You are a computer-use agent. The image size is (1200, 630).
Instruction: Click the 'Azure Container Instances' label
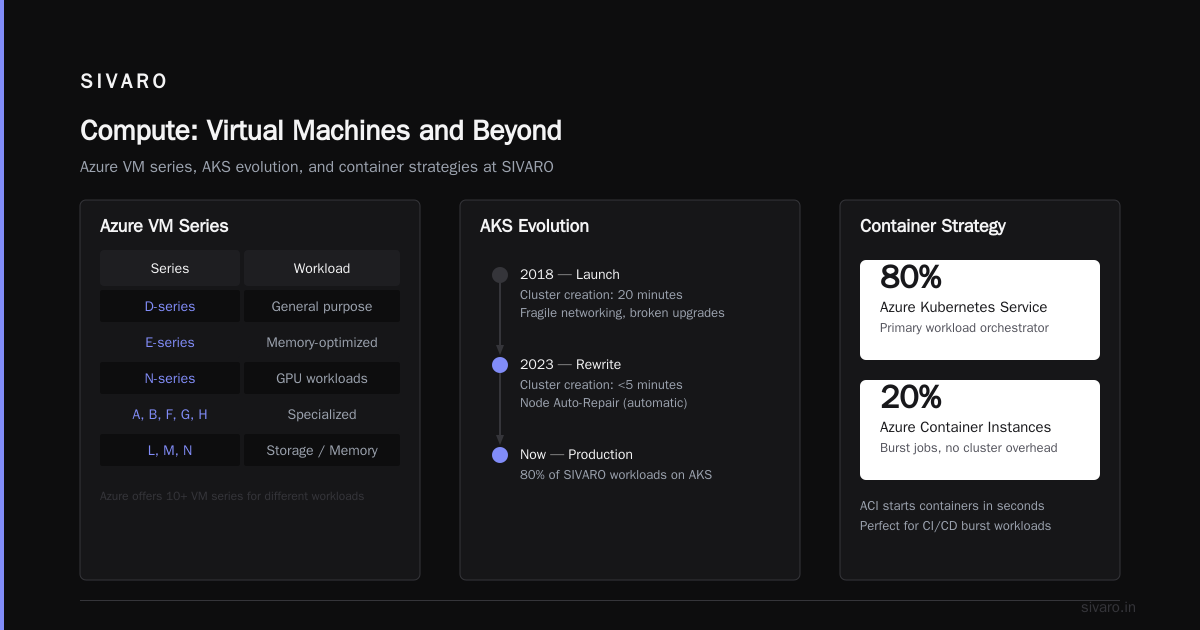coord(965,427)
